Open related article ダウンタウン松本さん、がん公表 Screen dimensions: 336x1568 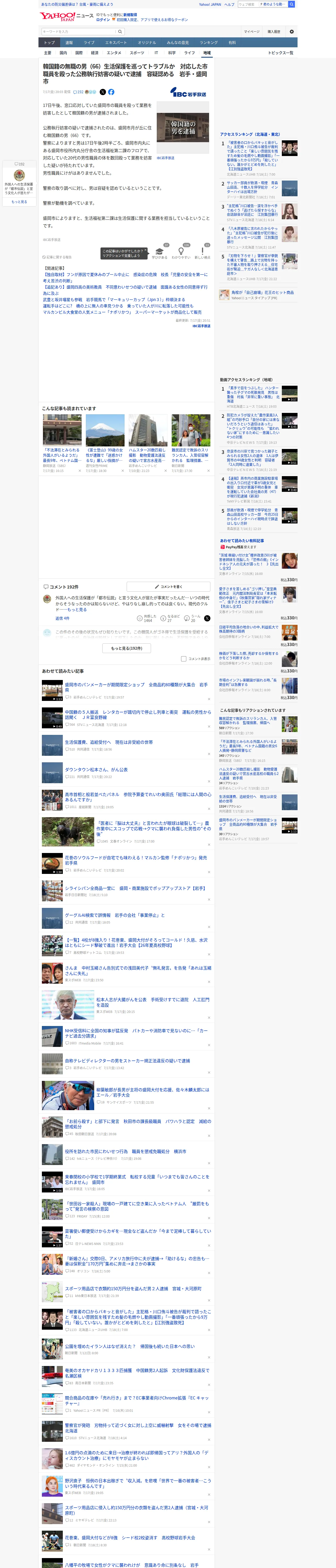(96, 769)
